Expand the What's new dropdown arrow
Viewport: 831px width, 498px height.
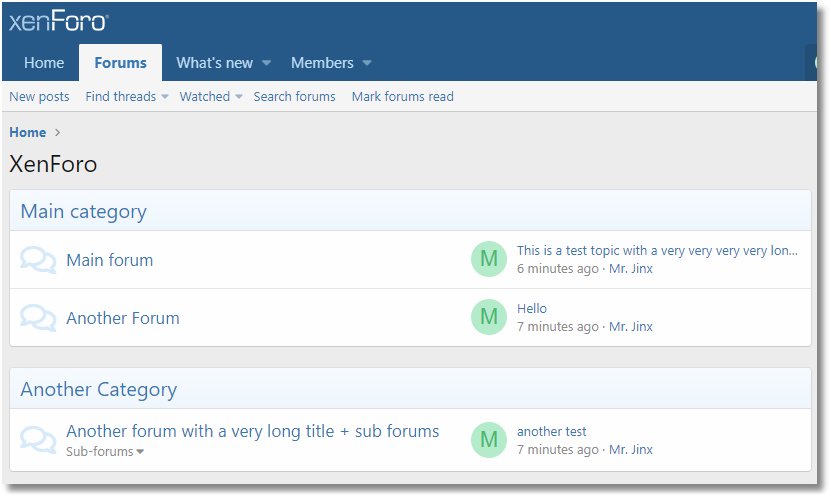pos(267,63)
